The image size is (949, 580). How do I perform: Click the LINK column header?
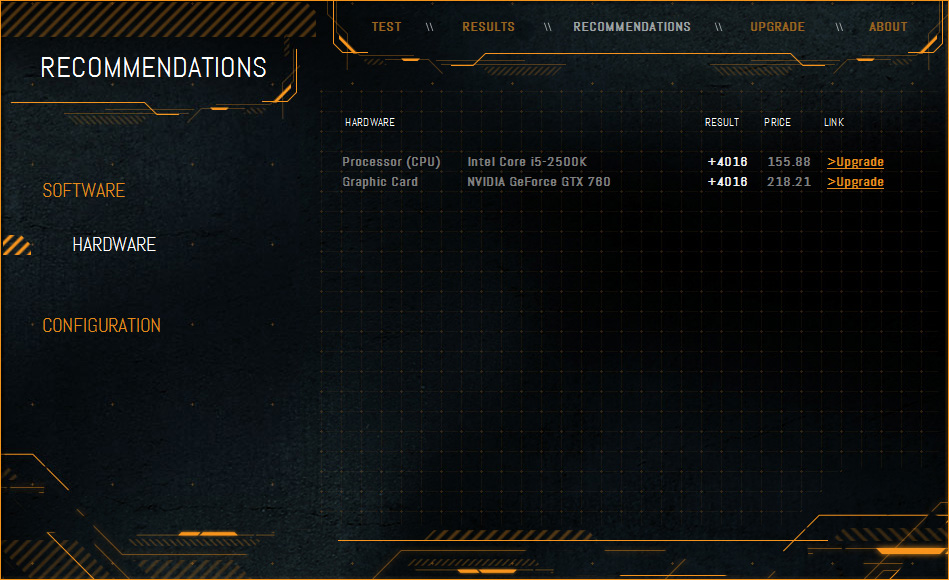(x=833, y=122)
